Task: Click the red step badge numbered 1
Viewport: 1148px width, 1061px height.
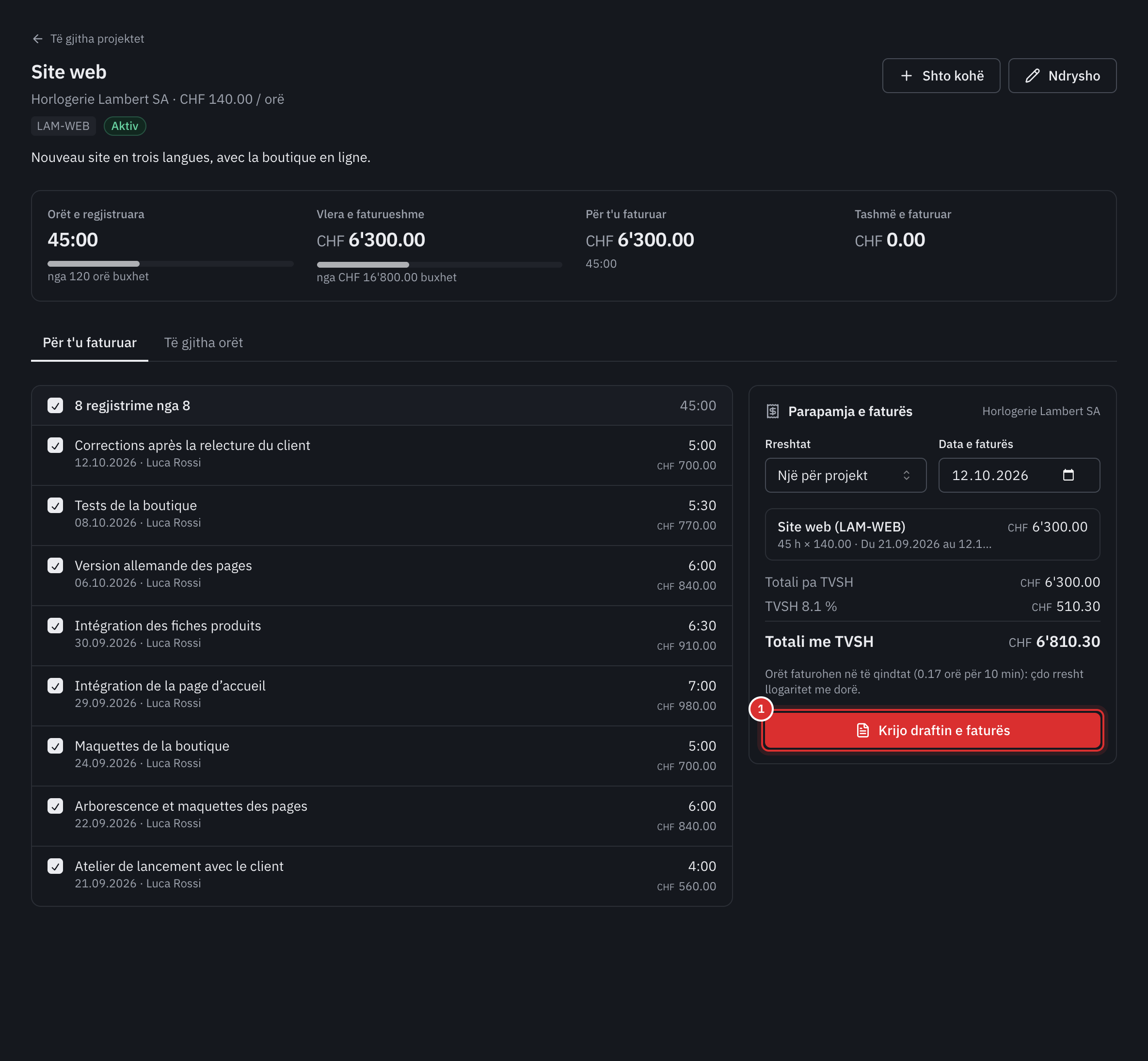Action: [761, 709]
